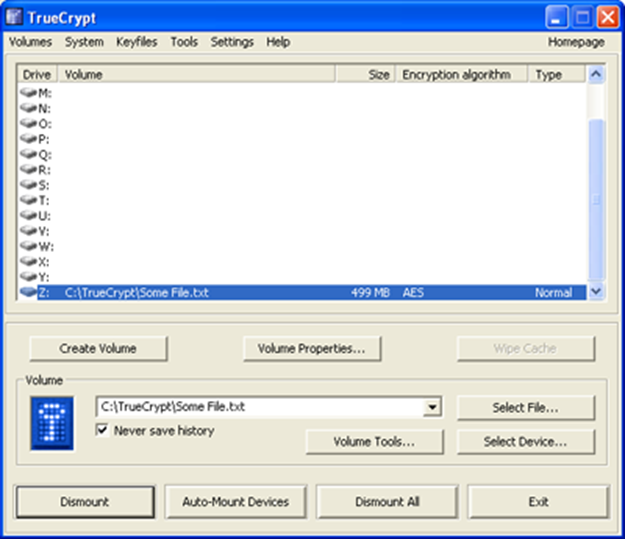Select the N: drive icon
The height and width of the screenshot is (539, 625).
tap(28, 108)
